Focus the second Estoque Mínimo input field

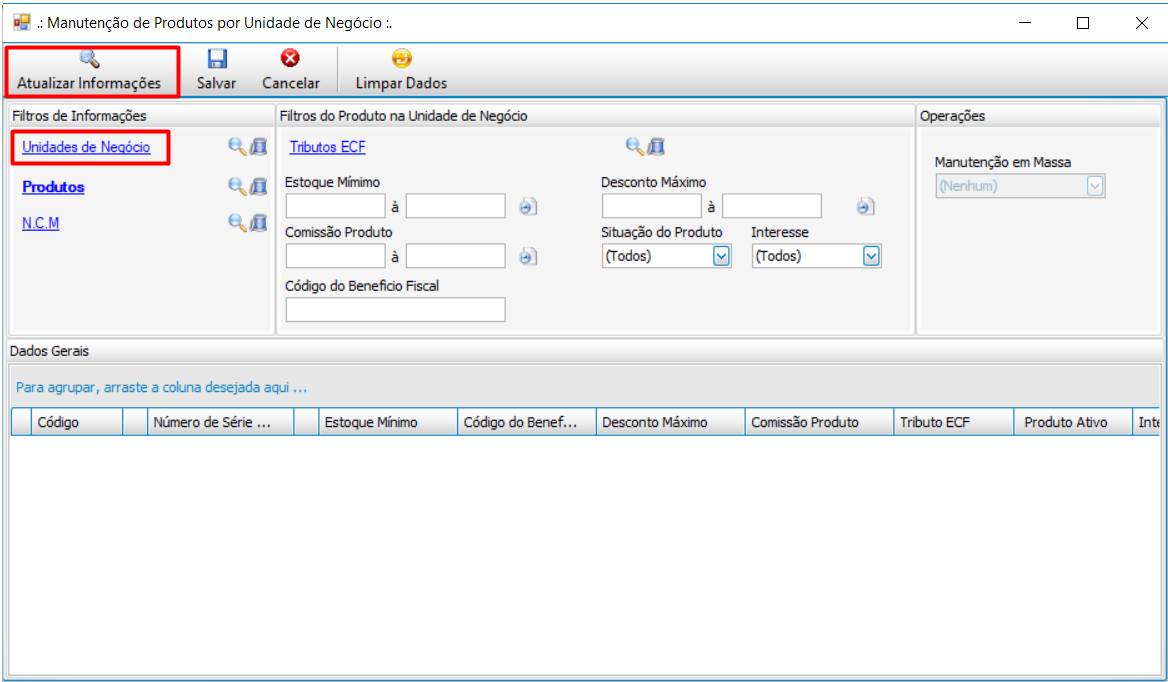pos(456,206)
